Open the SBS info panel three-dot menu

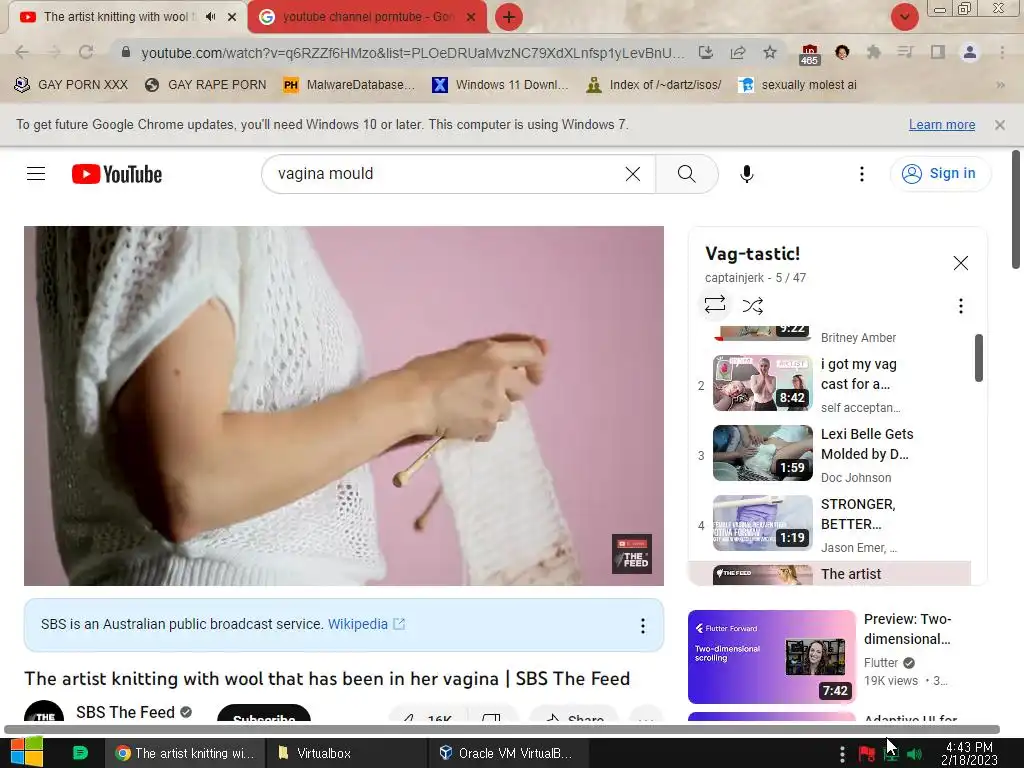pos(643,626)
